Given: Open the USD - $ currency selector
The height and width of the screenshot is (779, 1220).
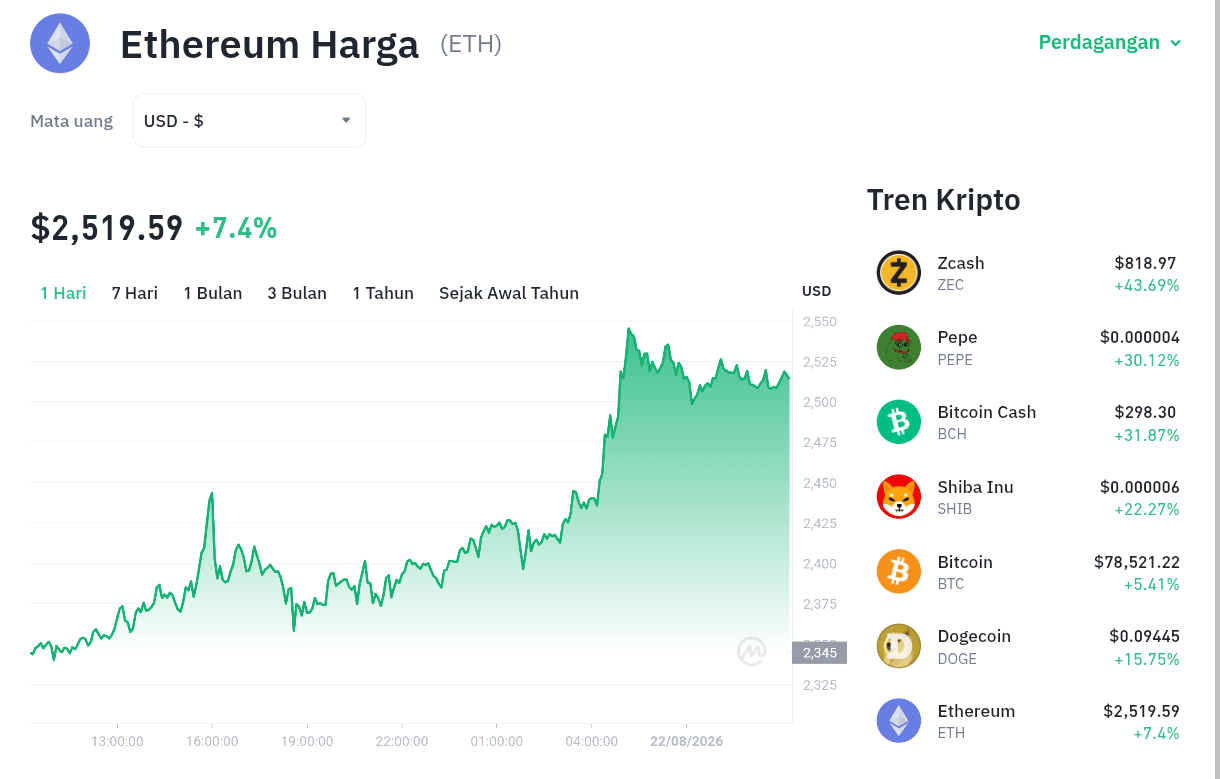Looking at the screenshot, I should point(250,121).
